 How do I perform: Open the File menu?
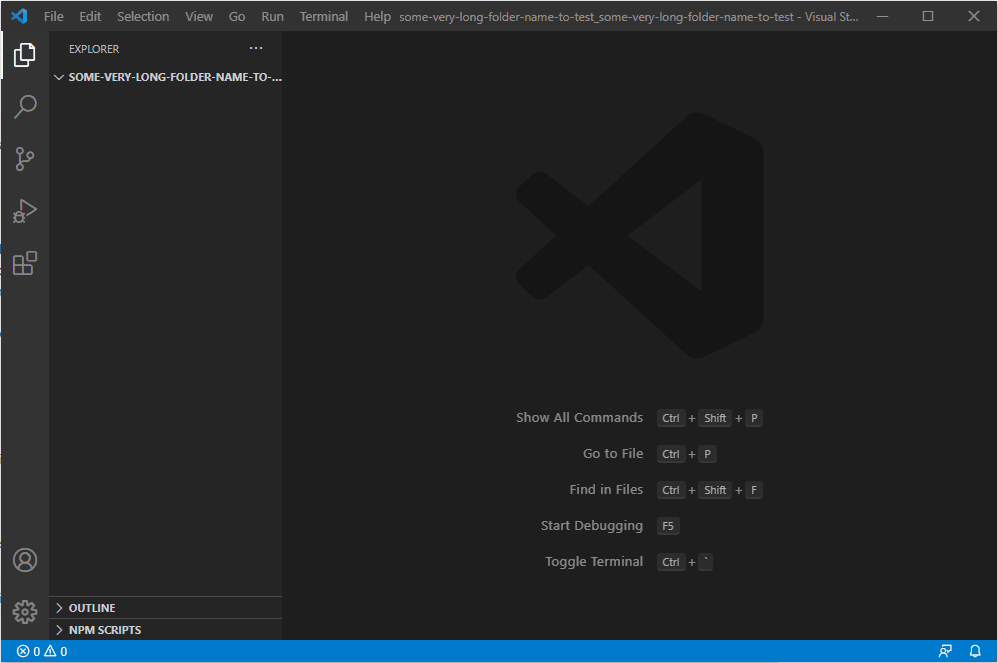pyautogui.click(x=53, y=16)
